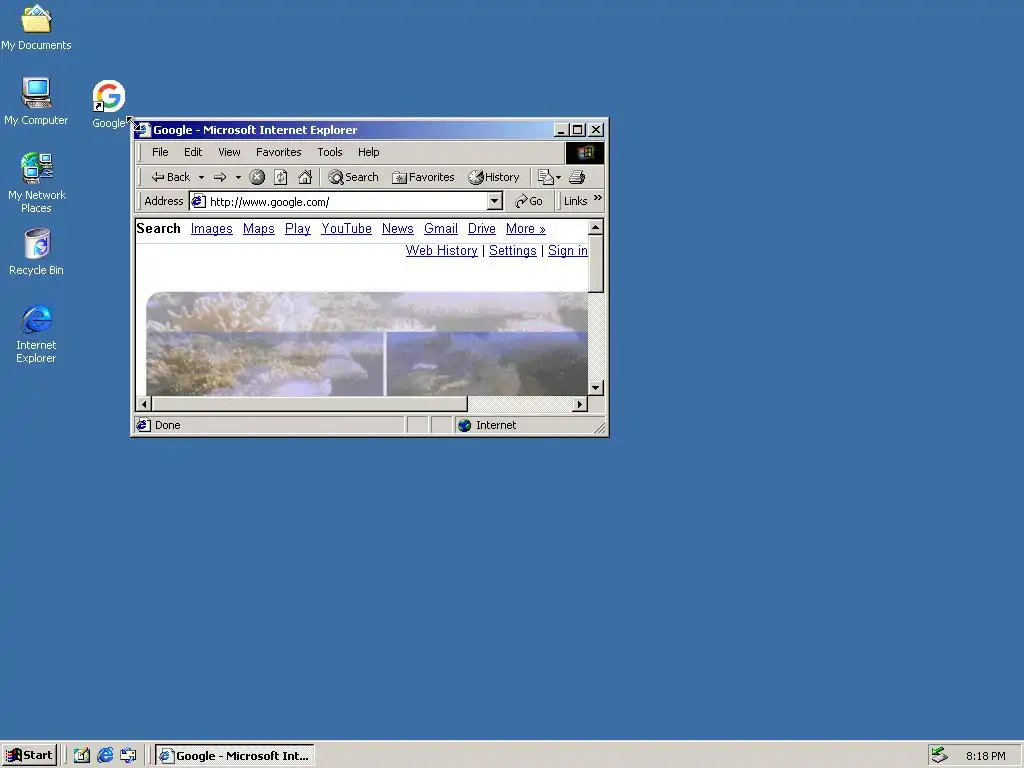Launch Internet Explorer from quick launch
1024x768 pixels.
click(x=105, y=756)
